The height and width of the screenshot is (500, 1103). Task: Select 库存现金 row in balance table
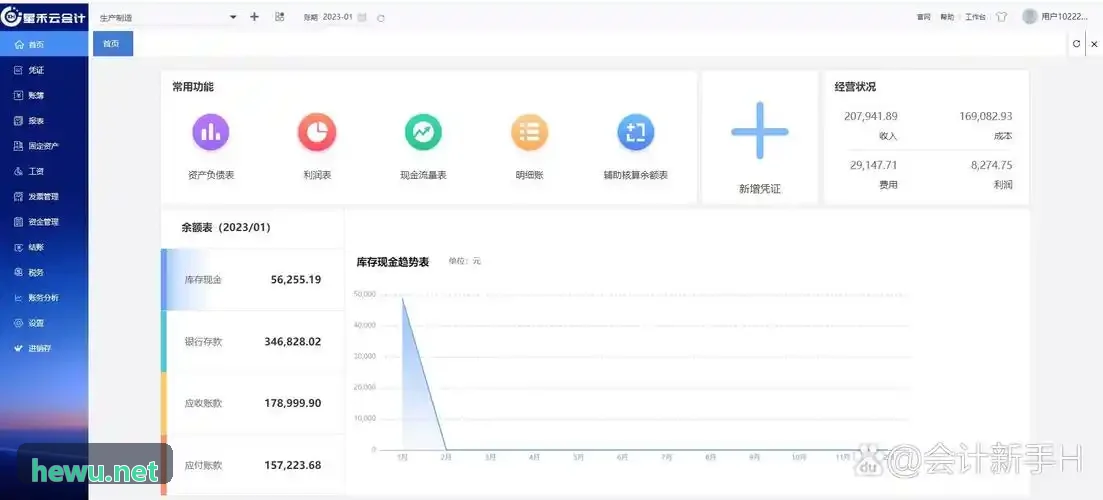(253, 279)
